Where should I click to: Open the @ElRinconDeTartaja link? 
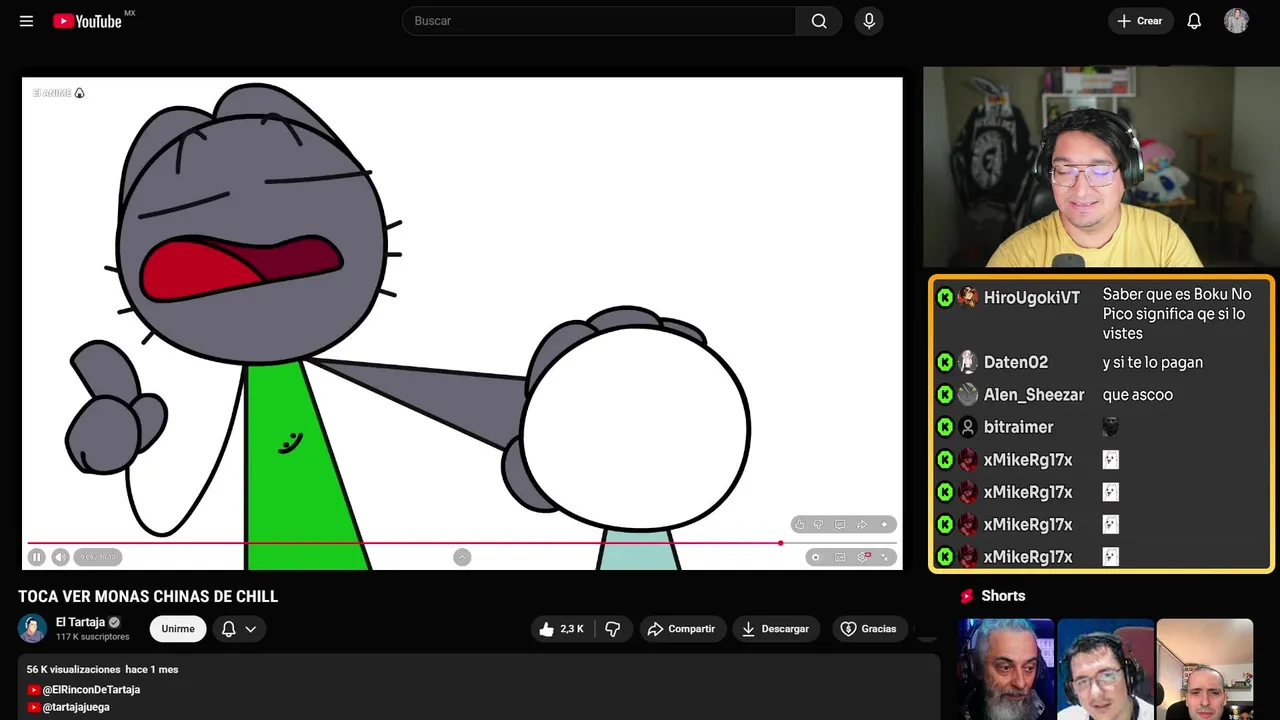pyautogui.click(x=91, y=690)
